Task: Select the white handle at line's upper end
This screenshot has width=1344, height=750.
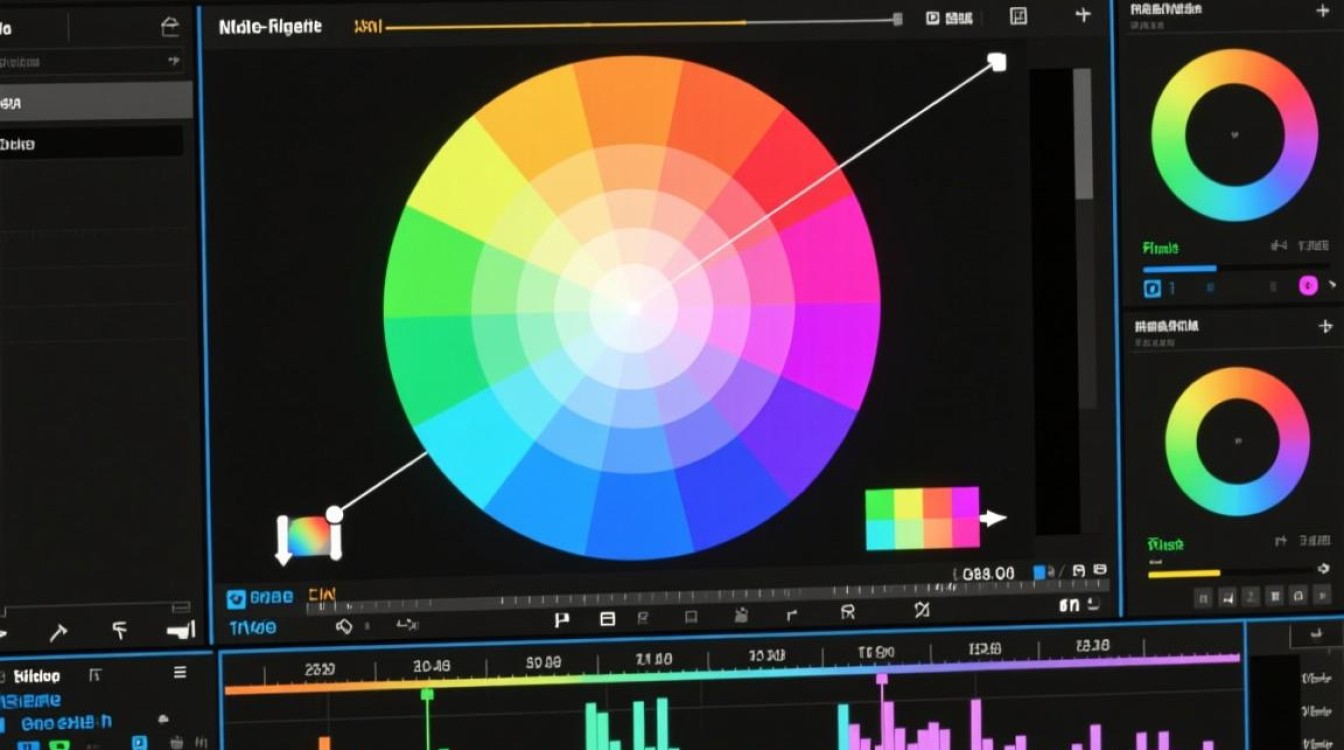Action: [996, 62]
